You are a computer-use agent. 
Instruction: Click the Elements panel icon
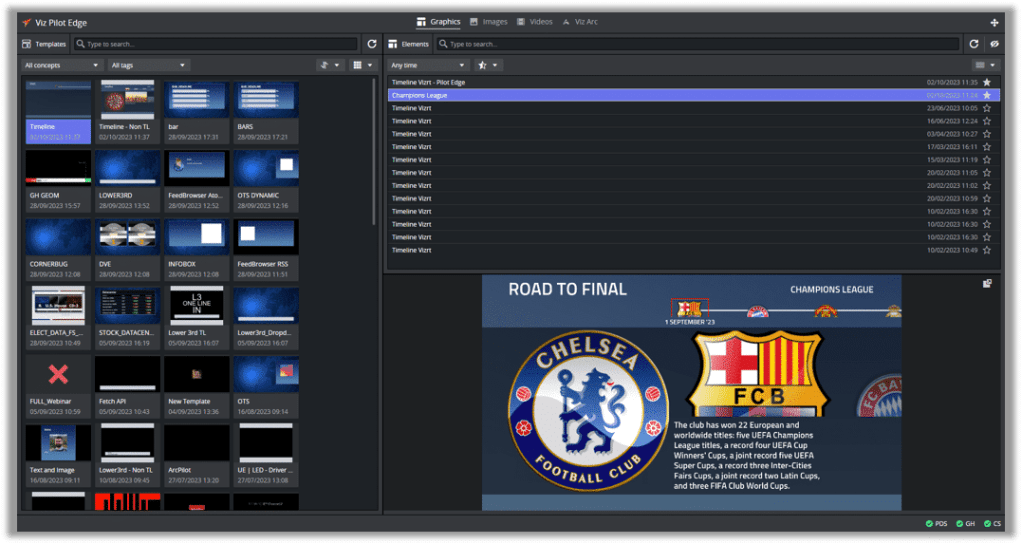pyautogui.click(x=392, y=44)
